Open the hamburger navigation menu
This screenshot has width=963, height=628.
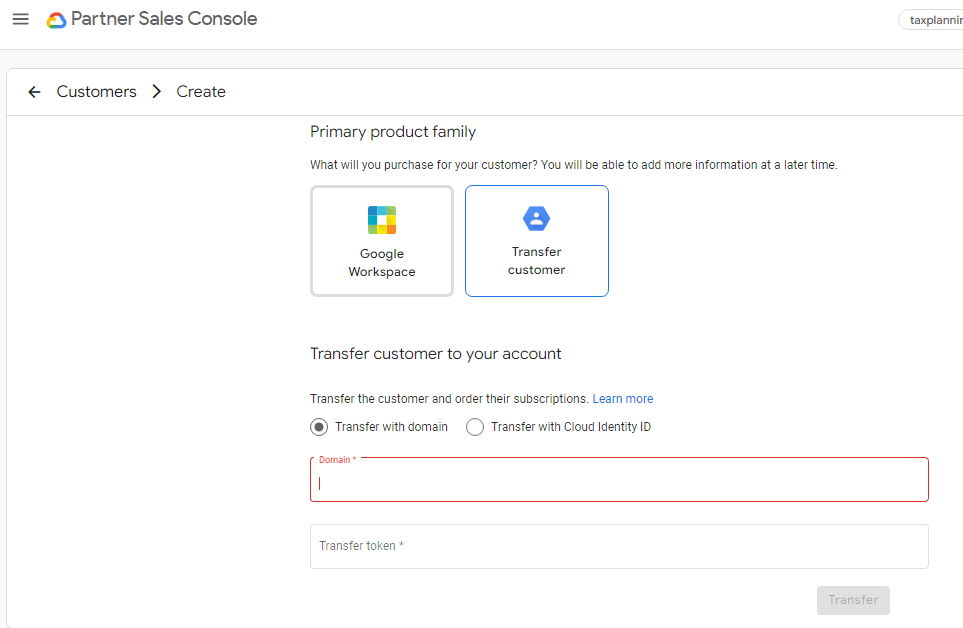coord(21,19)
